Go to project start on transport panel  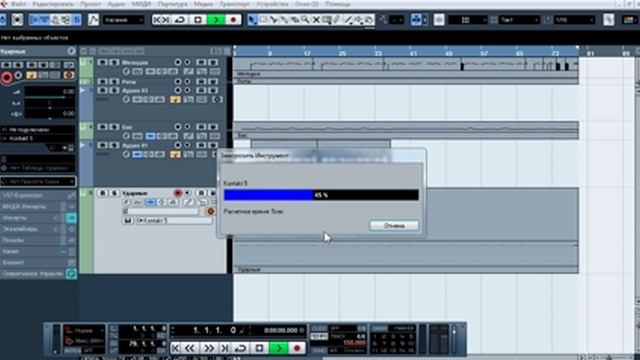[176, 348]
